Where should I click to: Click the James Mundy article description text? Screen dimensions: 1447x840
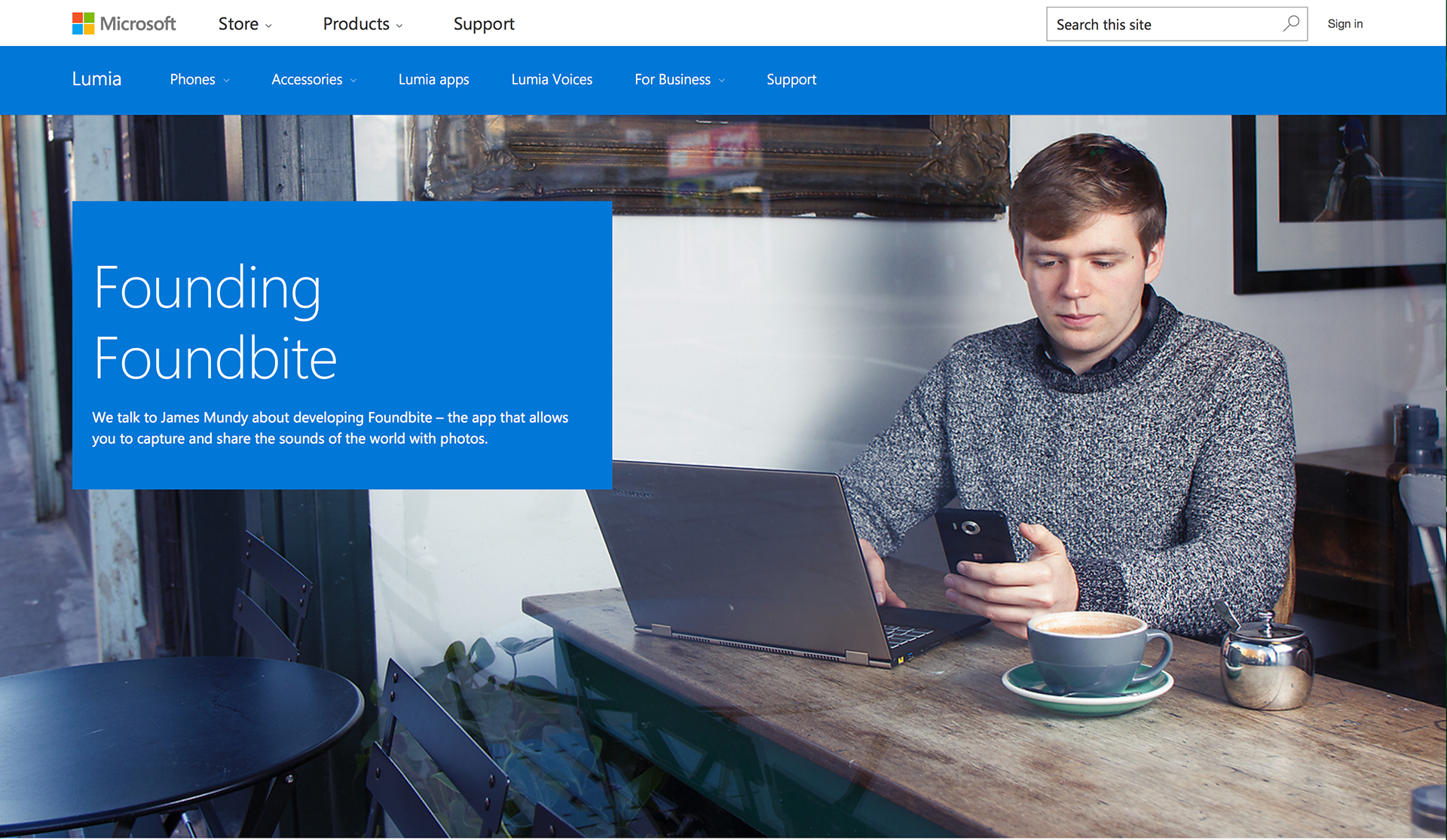coord(330,428)
